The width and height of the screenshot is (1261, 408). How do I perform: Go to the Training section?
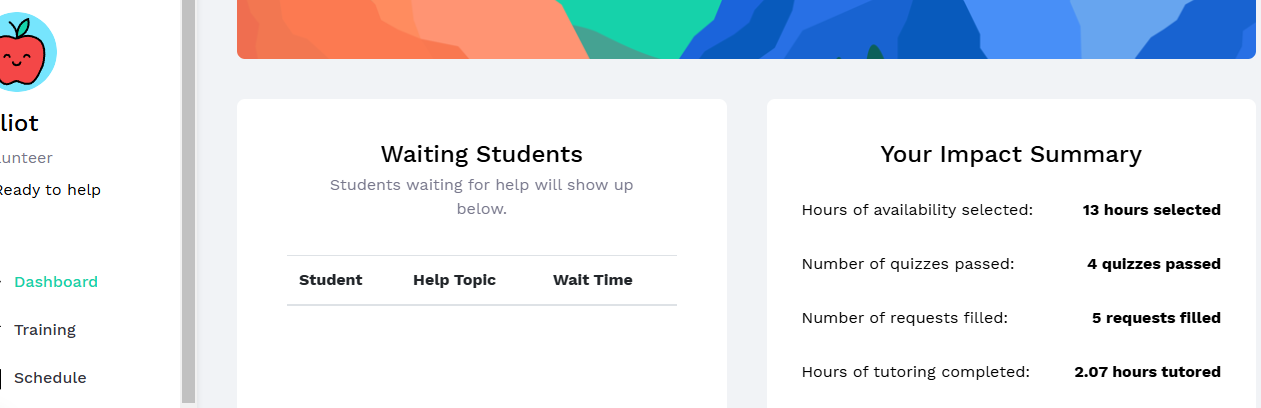[45, 330]
